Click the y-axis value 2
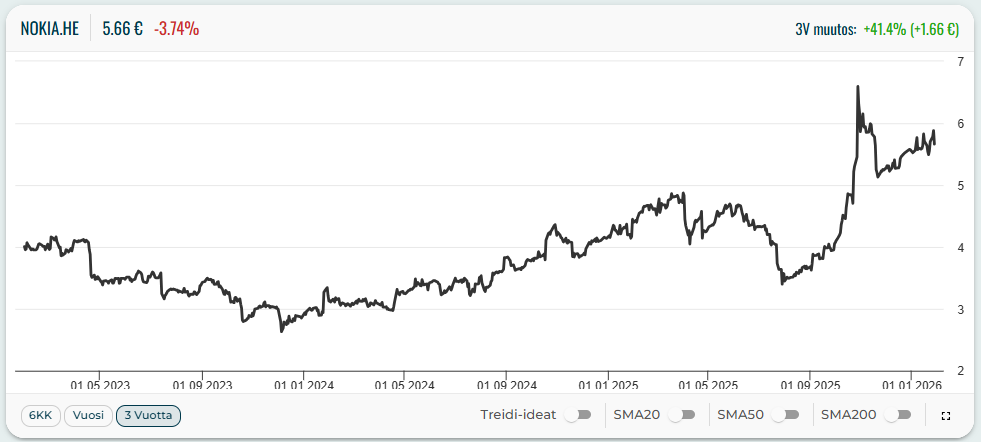This screenshot has width=981, height=442. 960,371
